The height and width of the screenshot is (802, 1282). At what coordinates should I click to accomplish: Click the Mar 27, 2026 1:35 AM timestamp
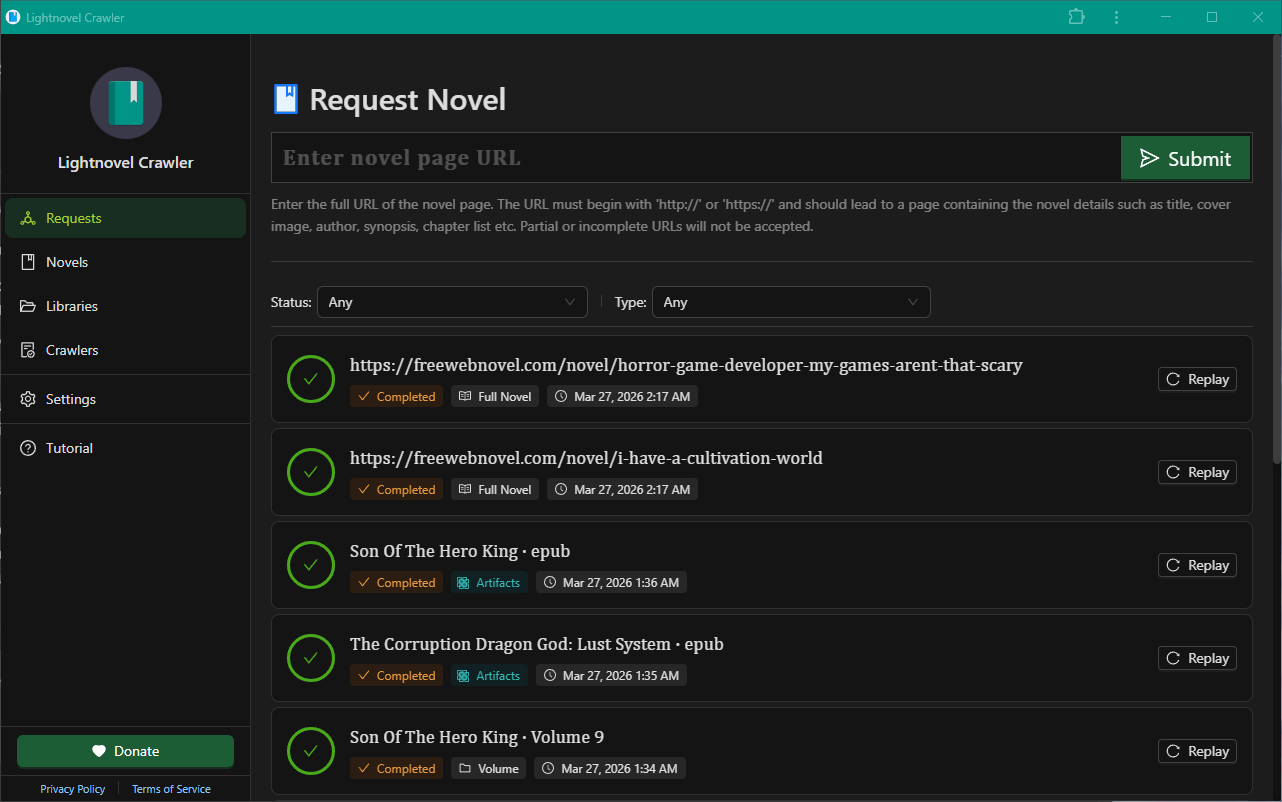[x=611, y=676]
